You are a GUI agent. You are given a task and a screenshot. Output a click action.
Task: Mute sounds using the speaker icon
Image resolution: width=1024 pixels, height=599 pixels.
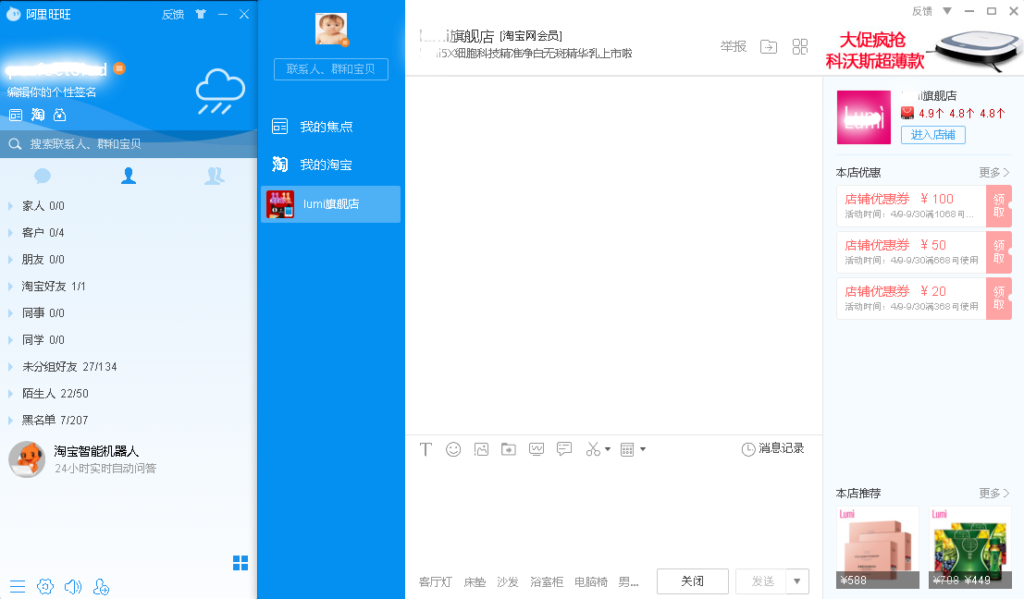click(x=72, y=587)
